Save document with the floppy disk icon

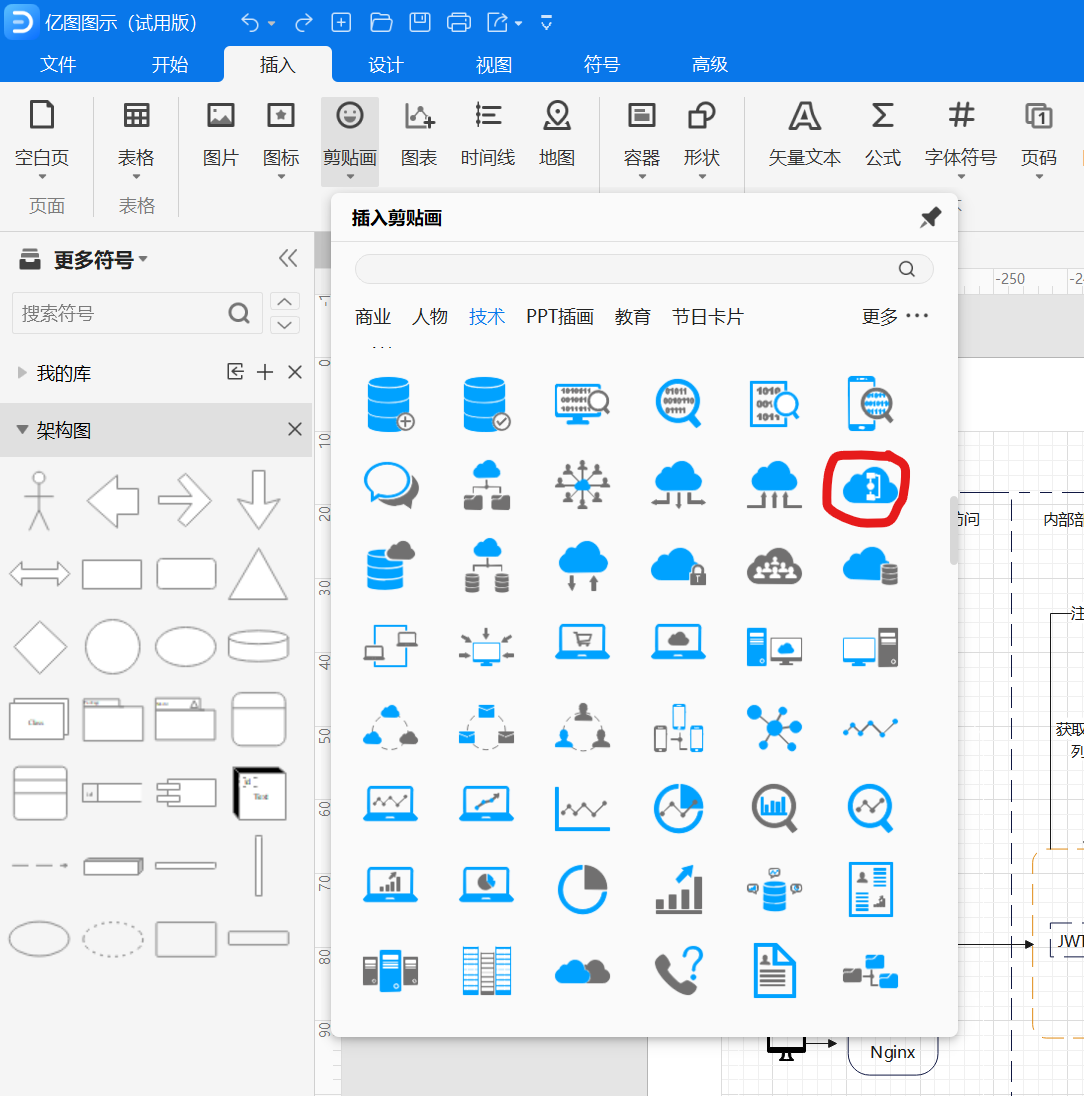(419, 22)
